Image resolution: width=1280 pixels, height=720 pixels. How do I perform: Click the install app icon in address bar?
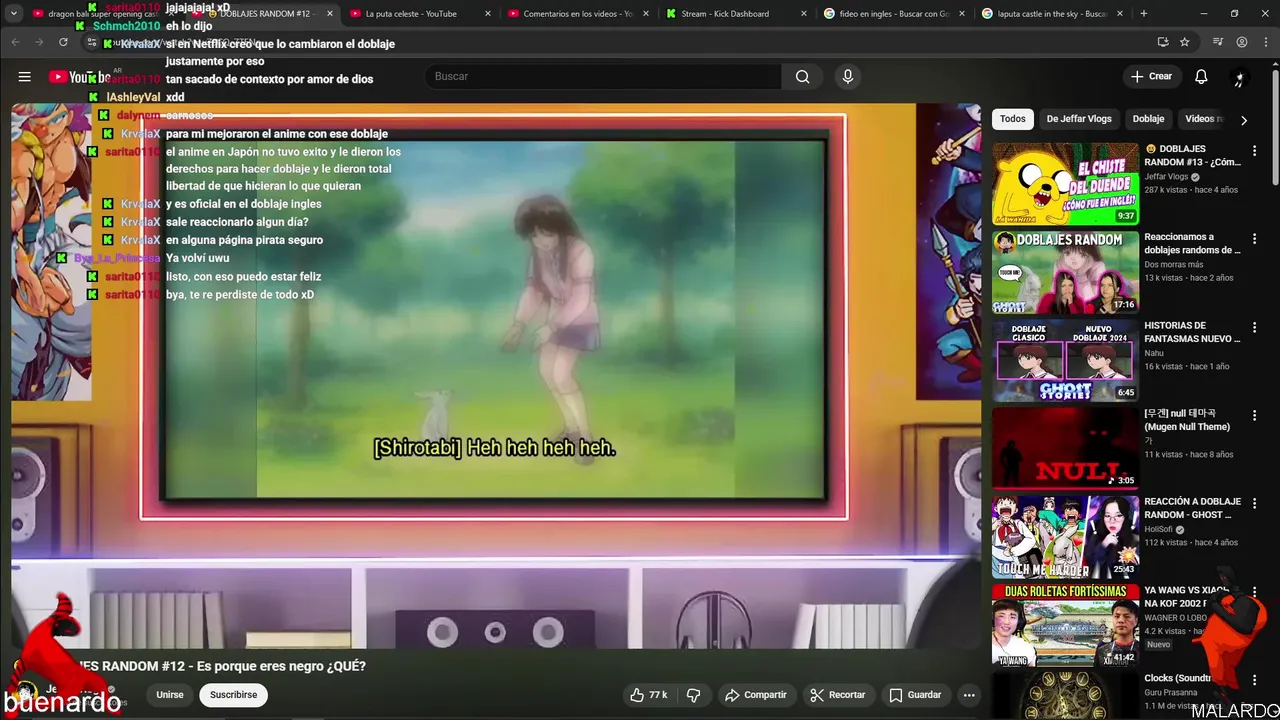(x=1163, y=42)
